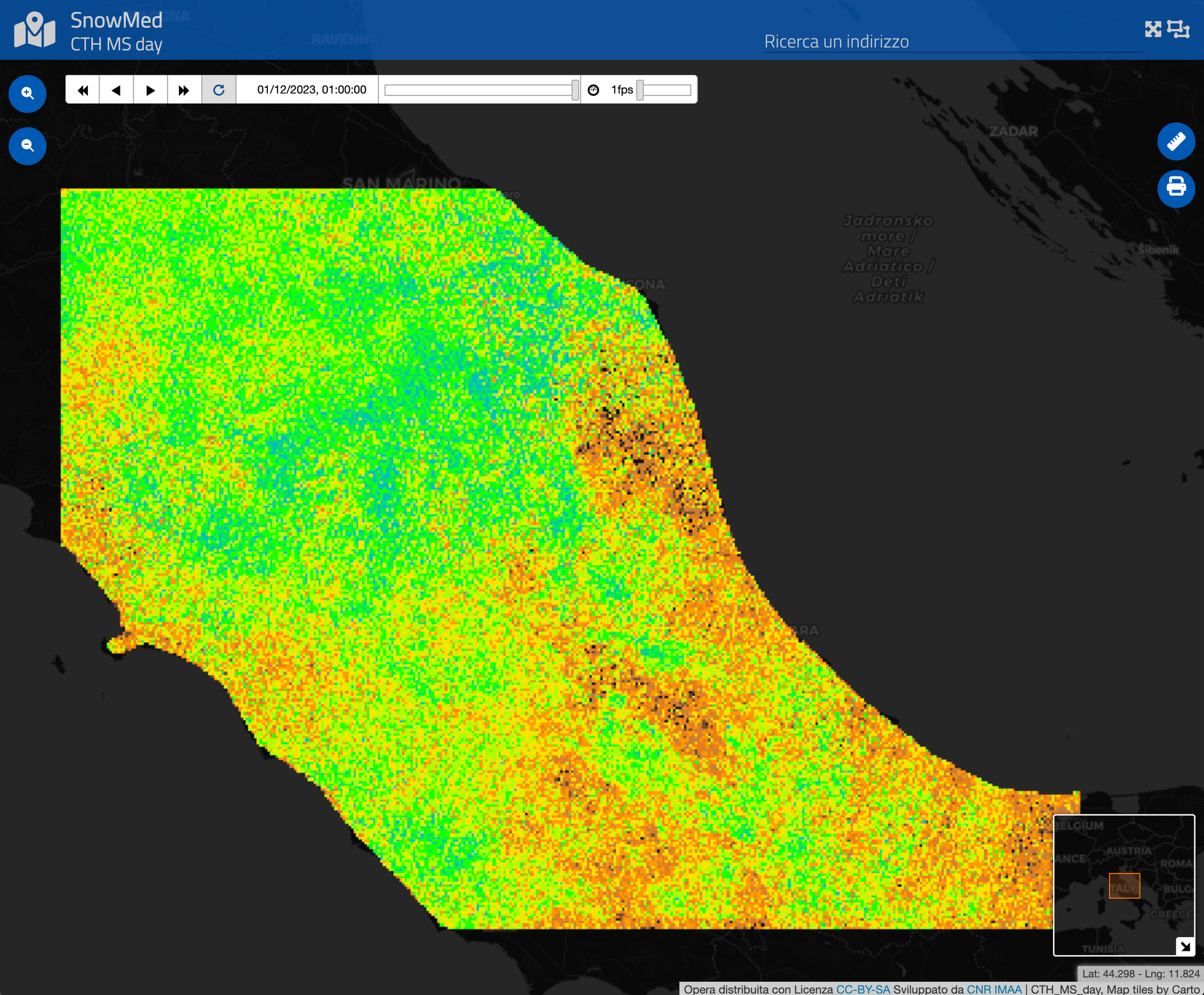Step back one frame in animation

coord(117,90)
